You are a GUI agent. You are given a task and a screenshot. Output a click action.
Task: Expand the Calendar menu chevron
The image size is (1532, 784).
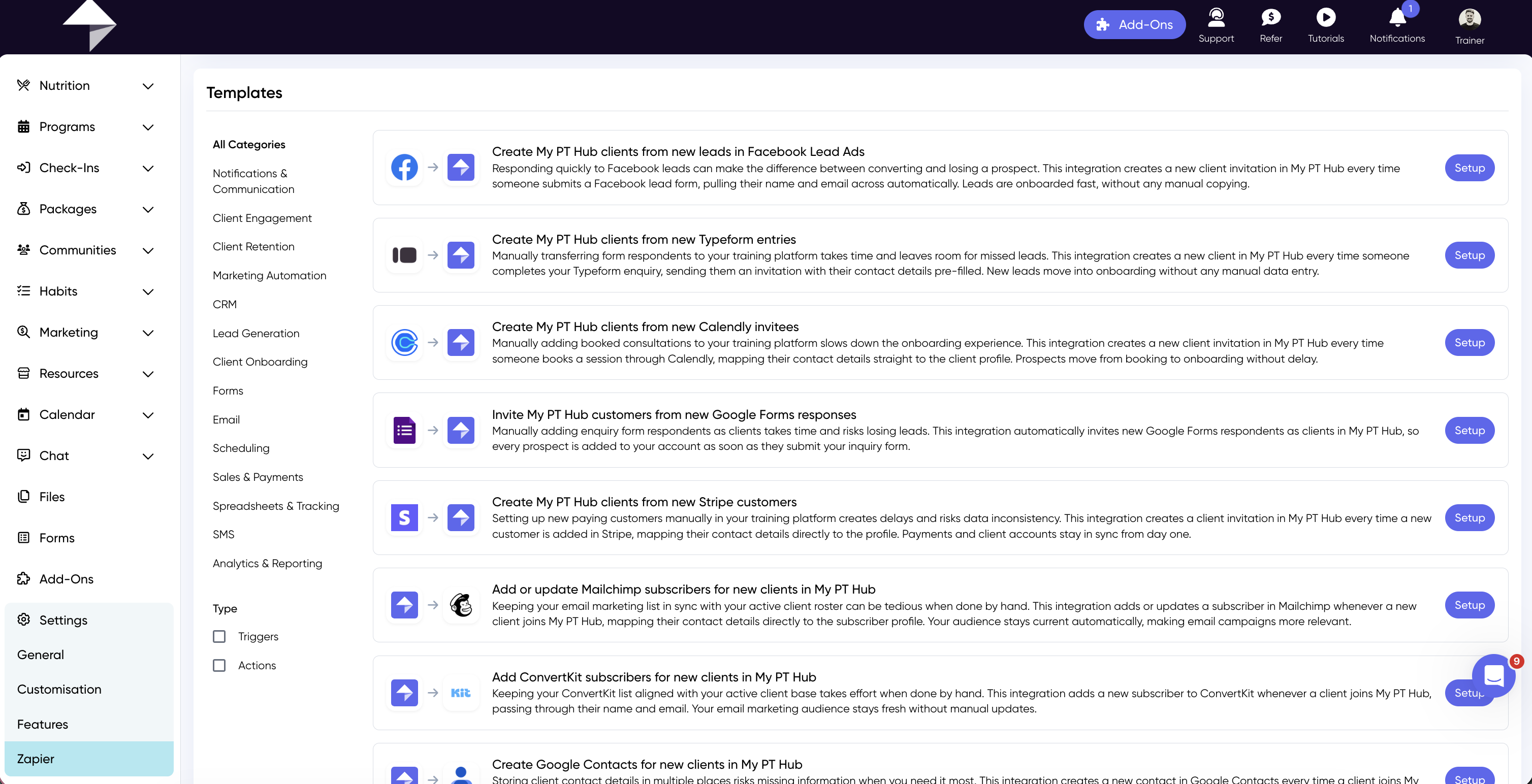pyautogui.click(x=148, y=415)
